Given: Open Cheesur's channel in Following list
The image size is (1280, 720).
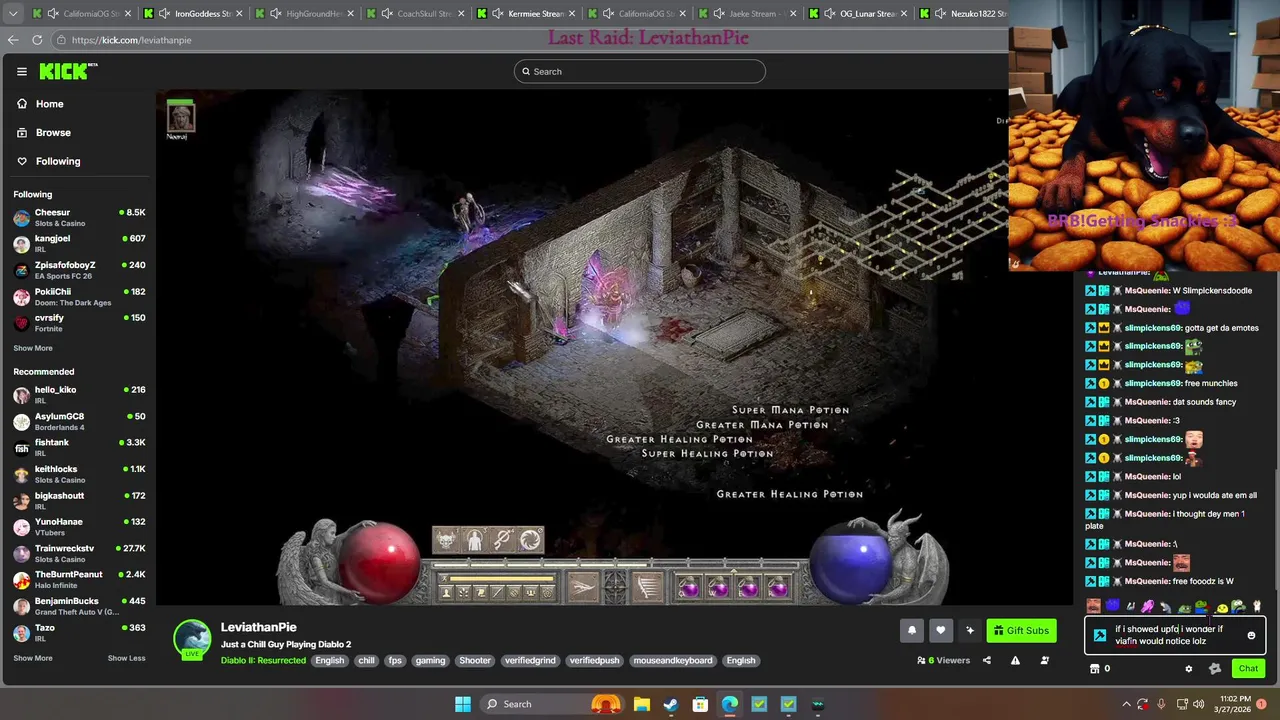Looking at the screenshot, I should pos(79,217).
